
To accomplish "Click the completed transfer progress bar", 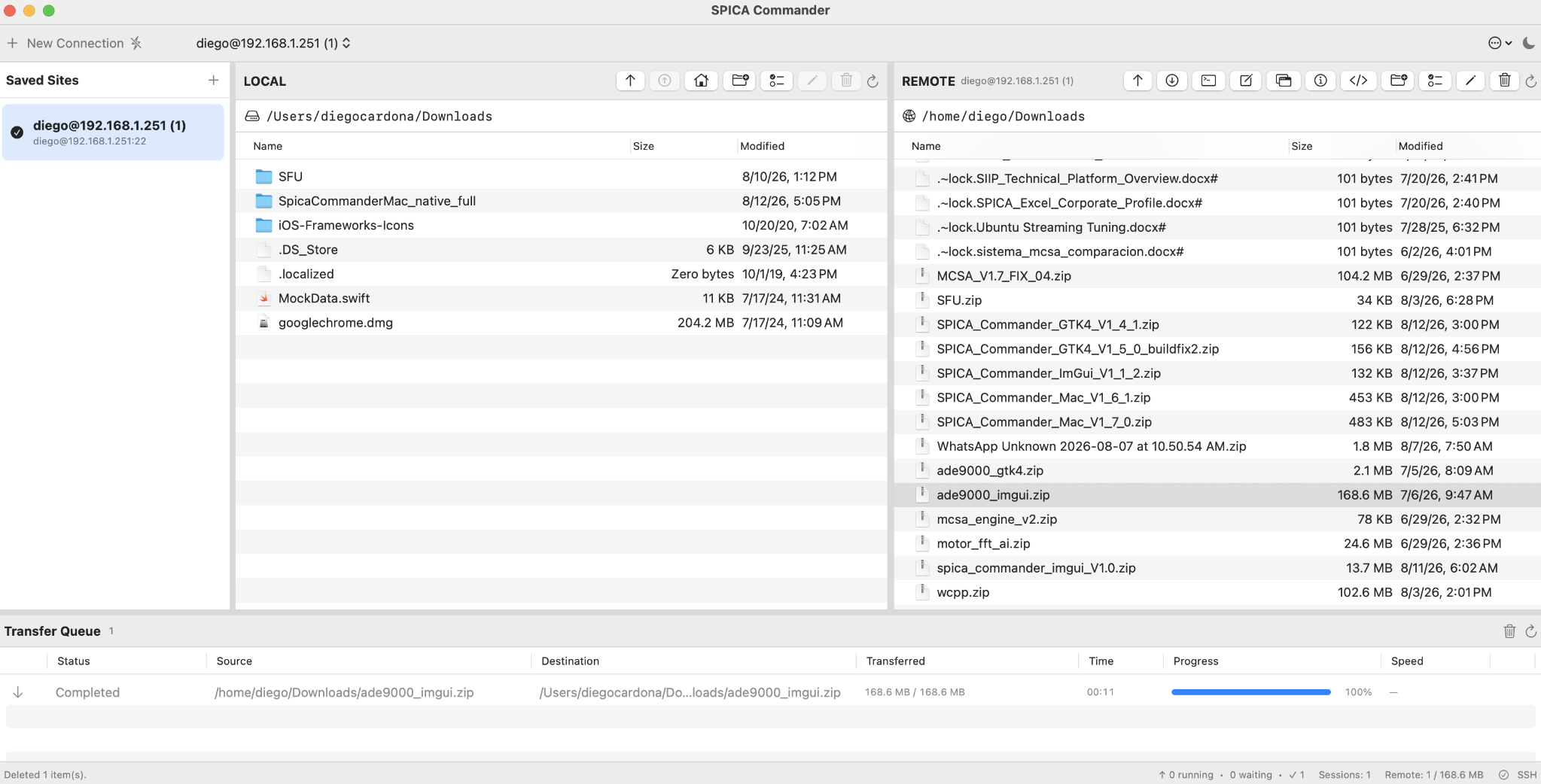I will [1251, 692].
